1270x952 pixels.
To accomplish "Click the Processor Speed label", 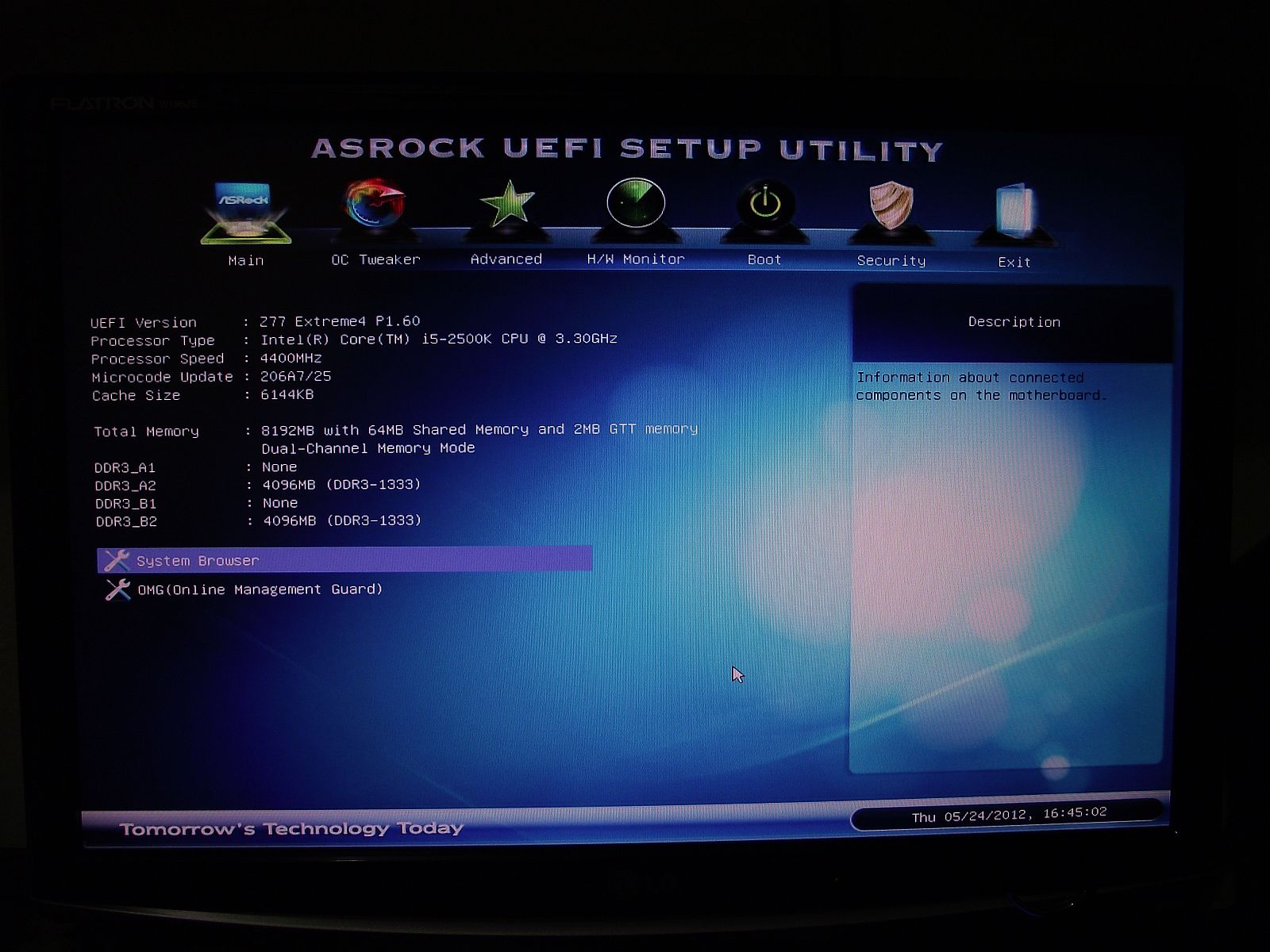I will tap(158, 359).
